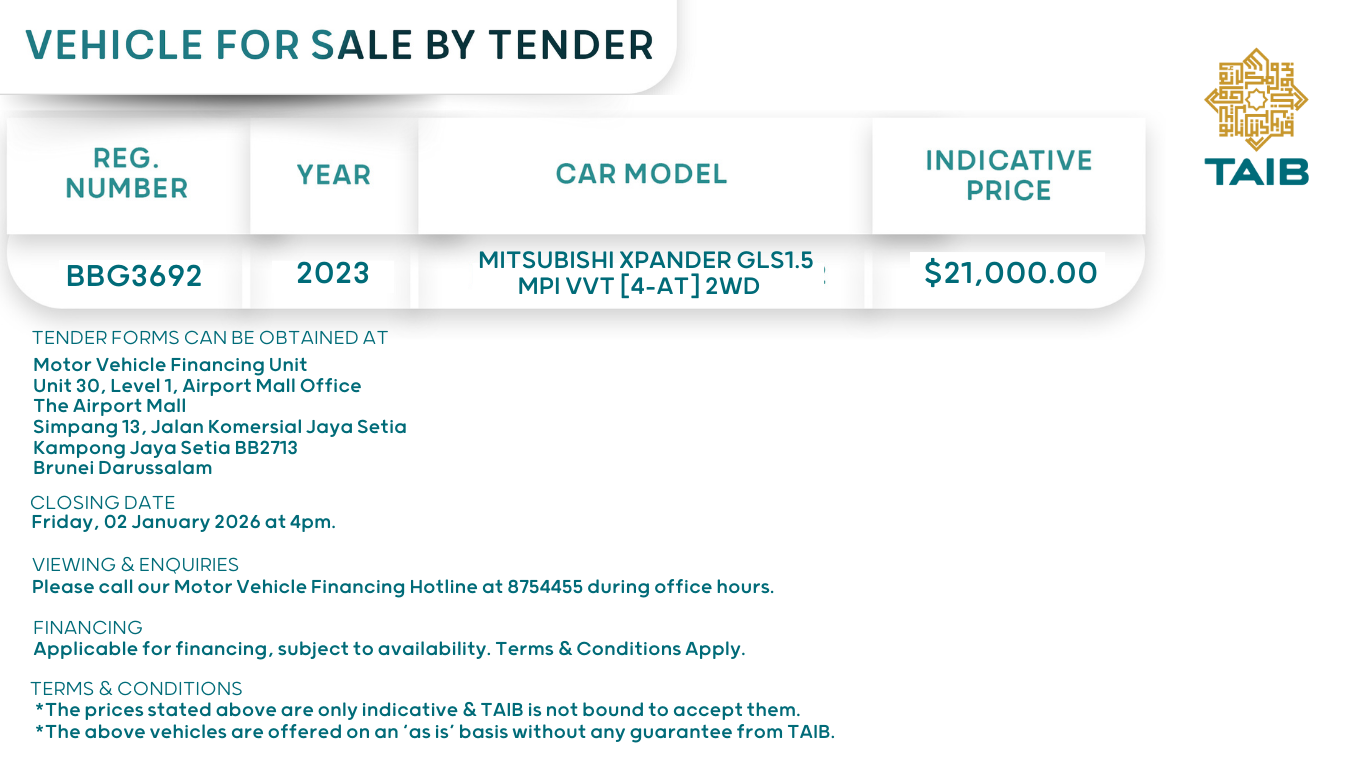Viewport: 1366px width, 768px height.
Task: Select the REG. NUMBER column header
Action: [127, 173]
